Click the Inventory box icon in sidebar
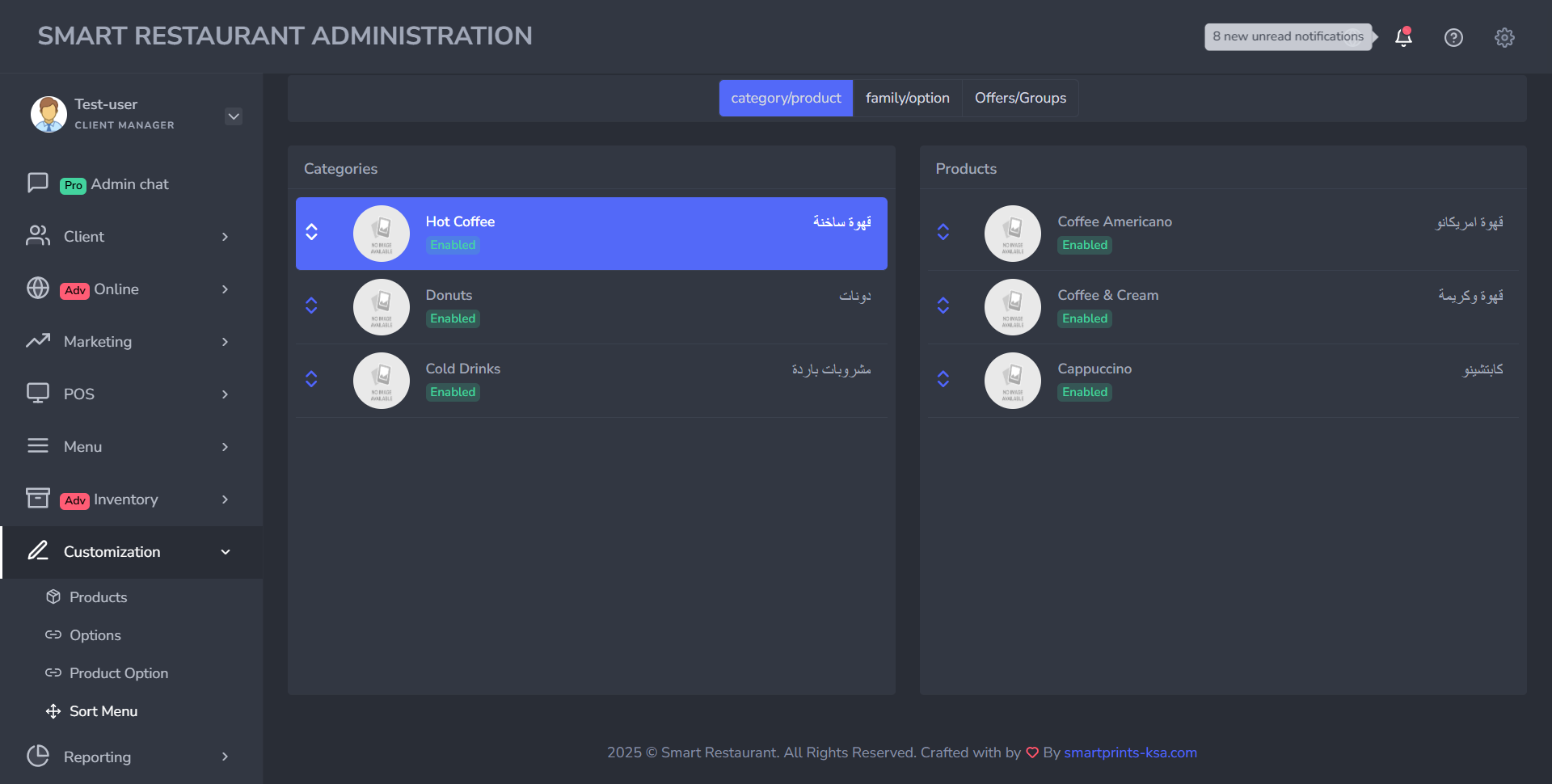This screenshot has width=1552, height=784. (38, 498)
